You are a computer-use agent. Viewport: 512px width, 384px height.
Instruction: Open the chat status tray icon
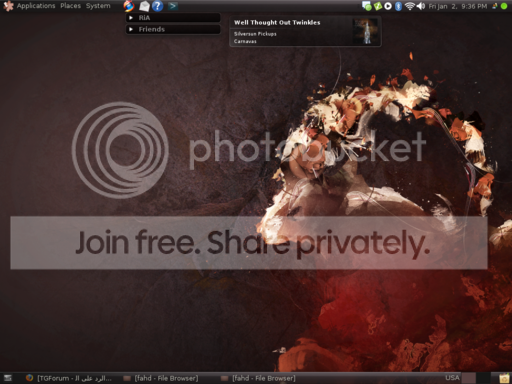coord(367,6)
